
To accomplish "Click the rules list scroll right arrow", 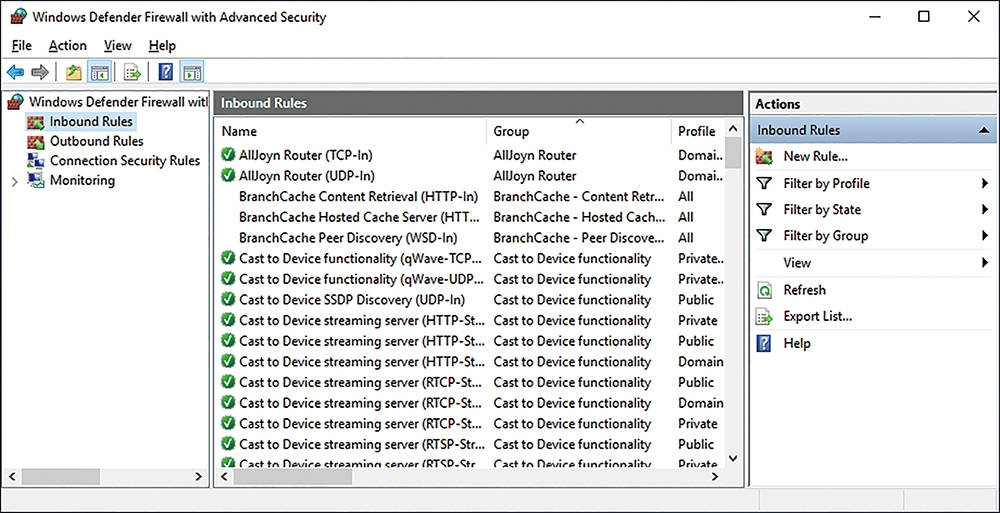I will (715, 477).
